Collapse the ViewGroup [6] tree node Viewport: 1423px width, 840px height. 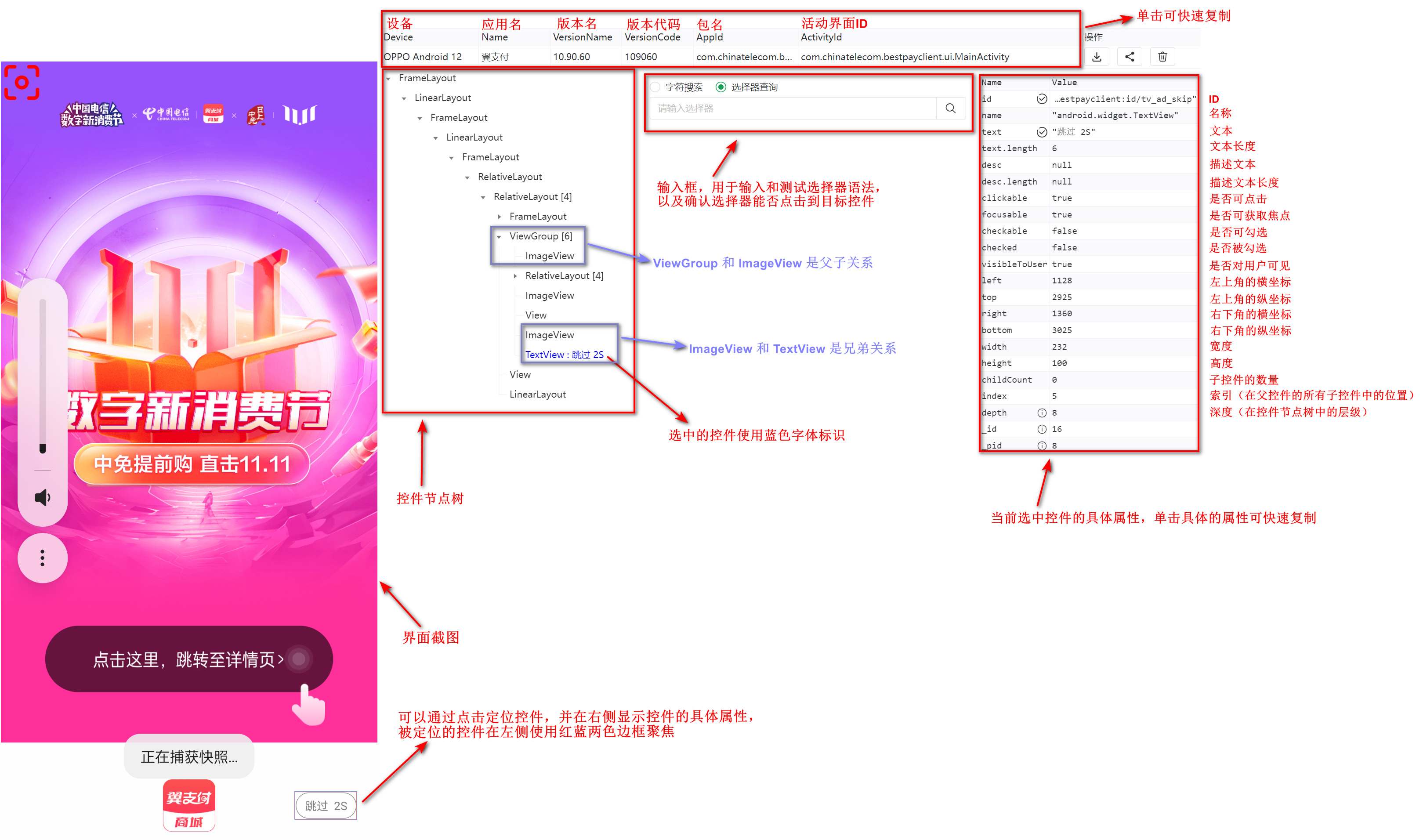tap(499, 237)
